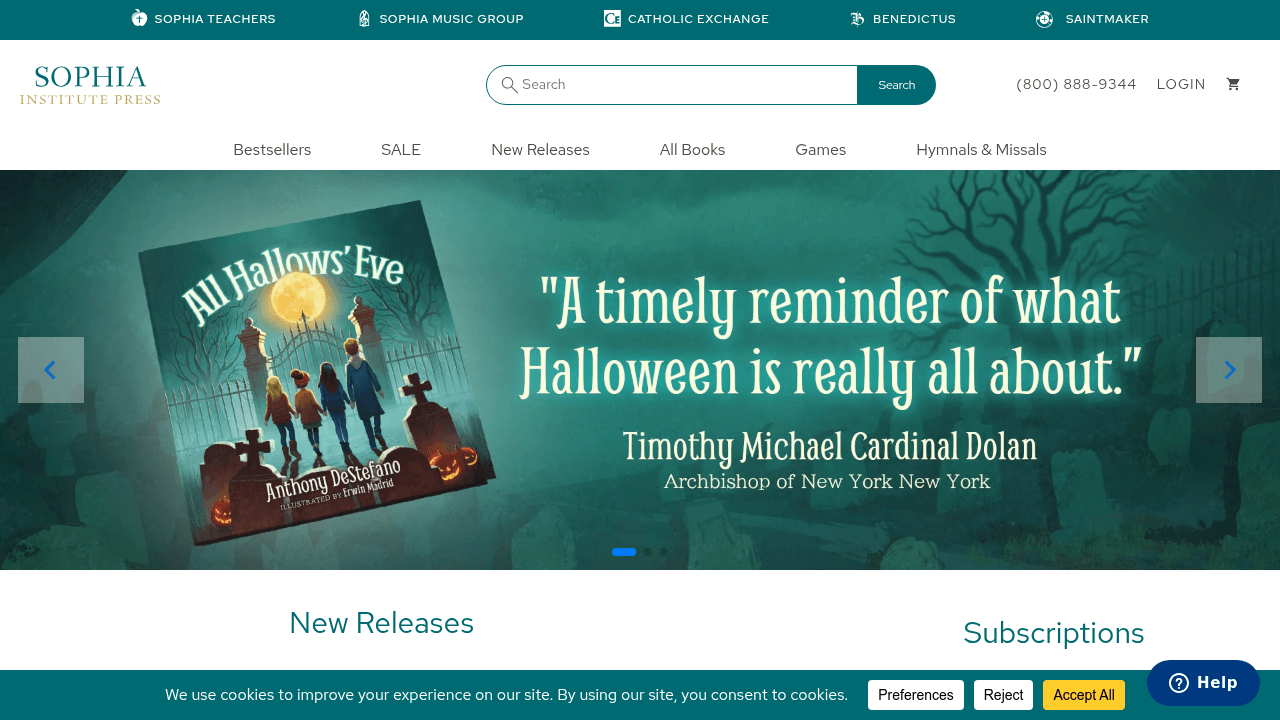
Task: Advance to the next carousel slide
Action: tap(1229, 370)
